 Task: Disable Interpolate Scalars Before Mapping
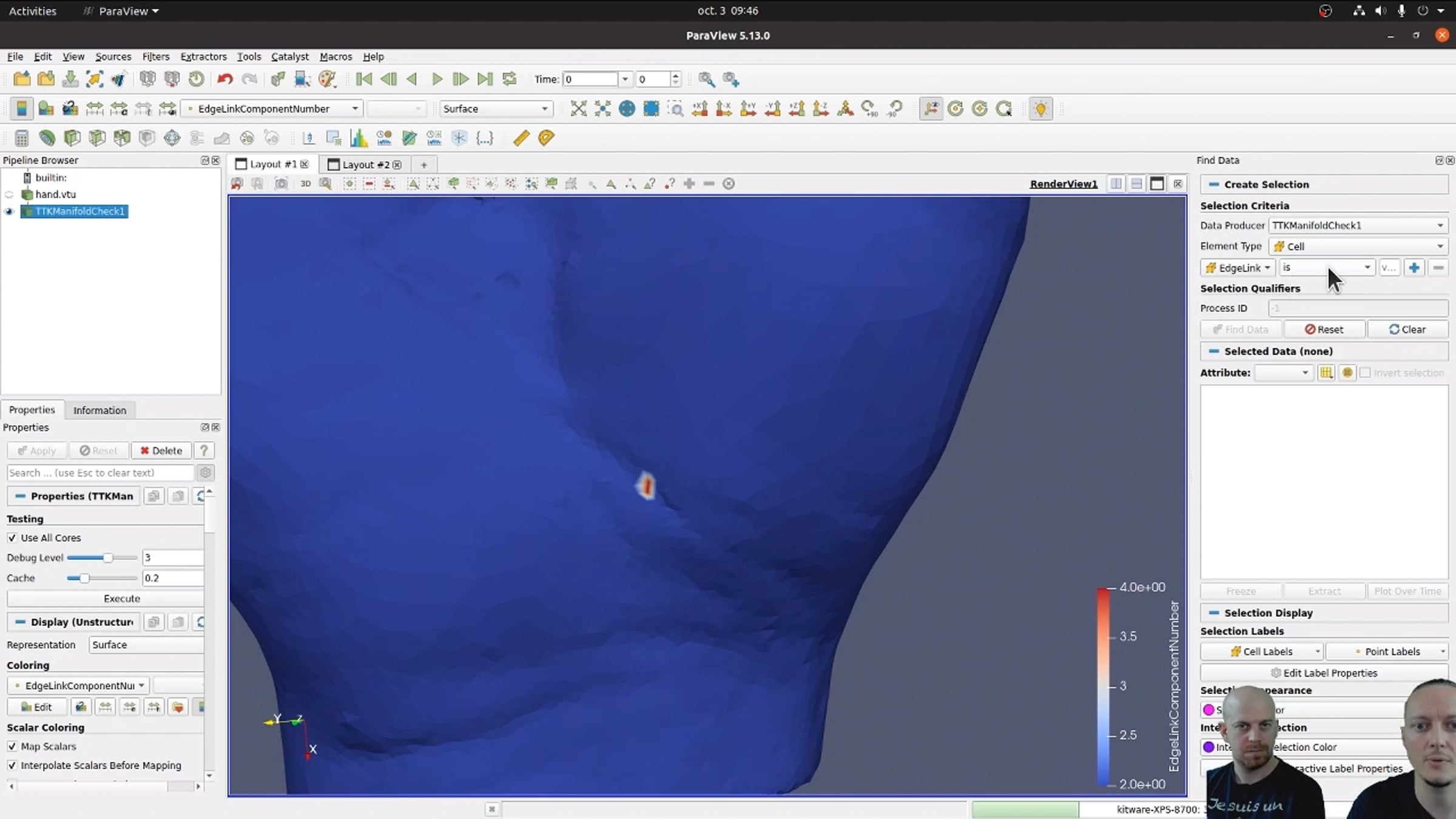12,765
